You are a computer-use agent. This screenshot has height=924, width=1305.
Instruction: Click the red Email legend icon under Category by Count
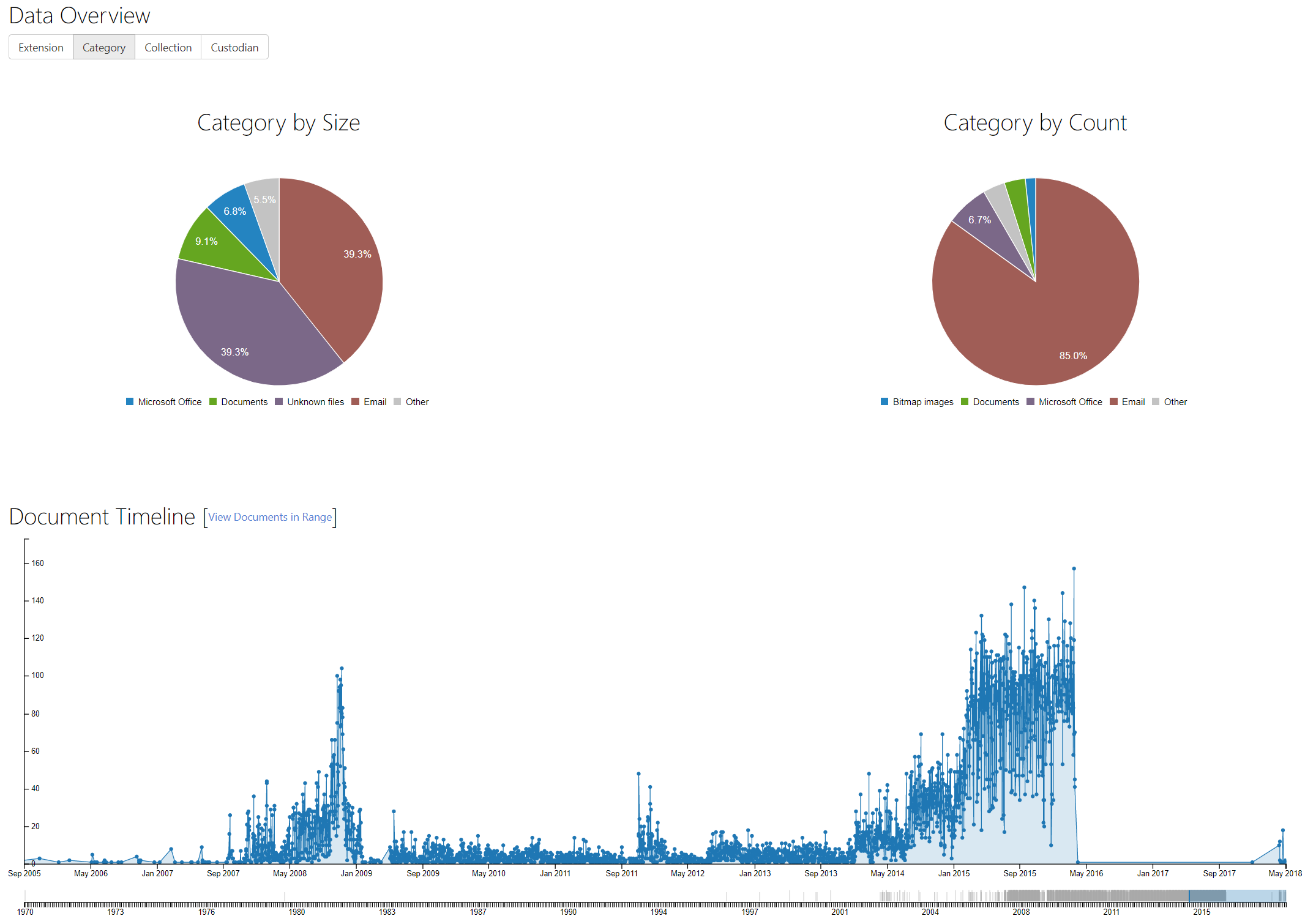pos(1113,401)
